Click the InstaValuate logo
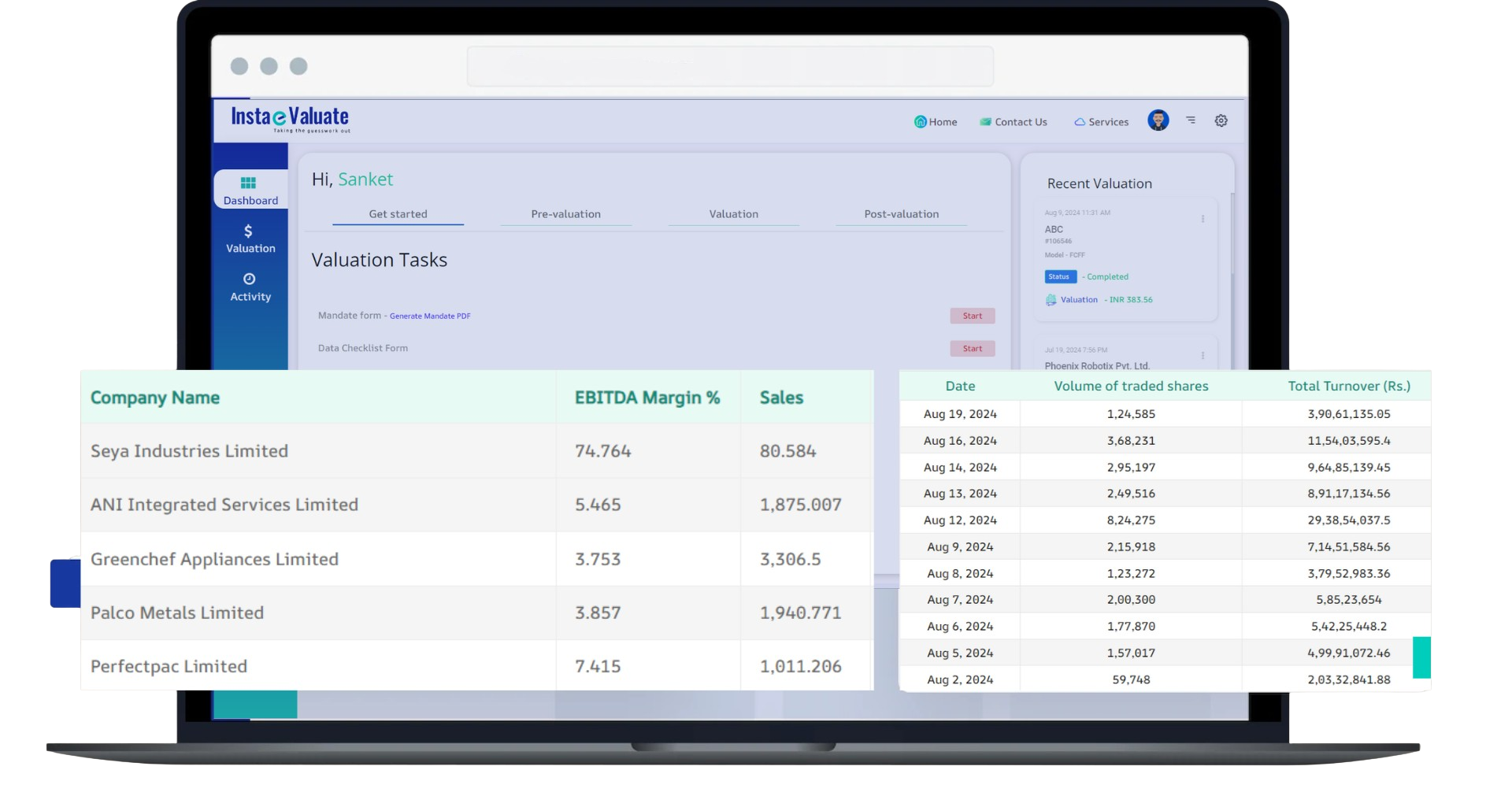This screenshot has width=1512, height=807. [290, 119]
